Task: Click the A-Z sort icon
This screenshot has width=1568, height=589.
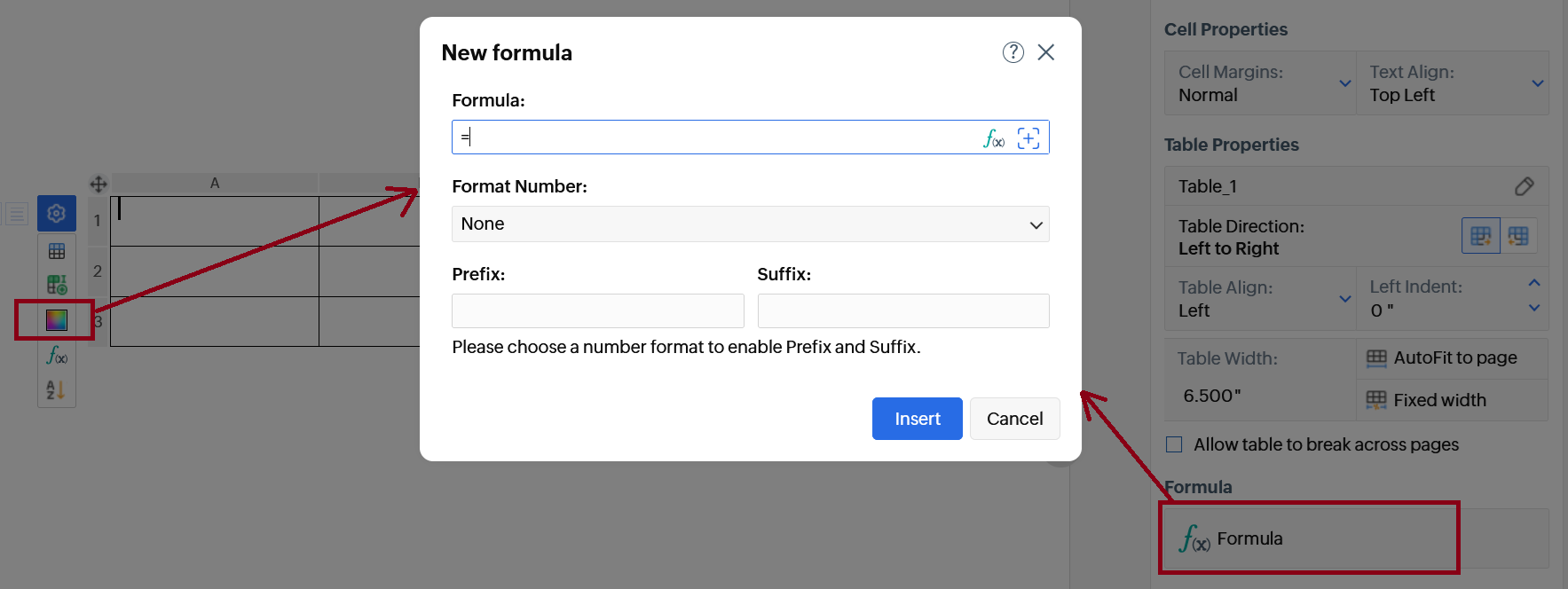Action: 56,389
